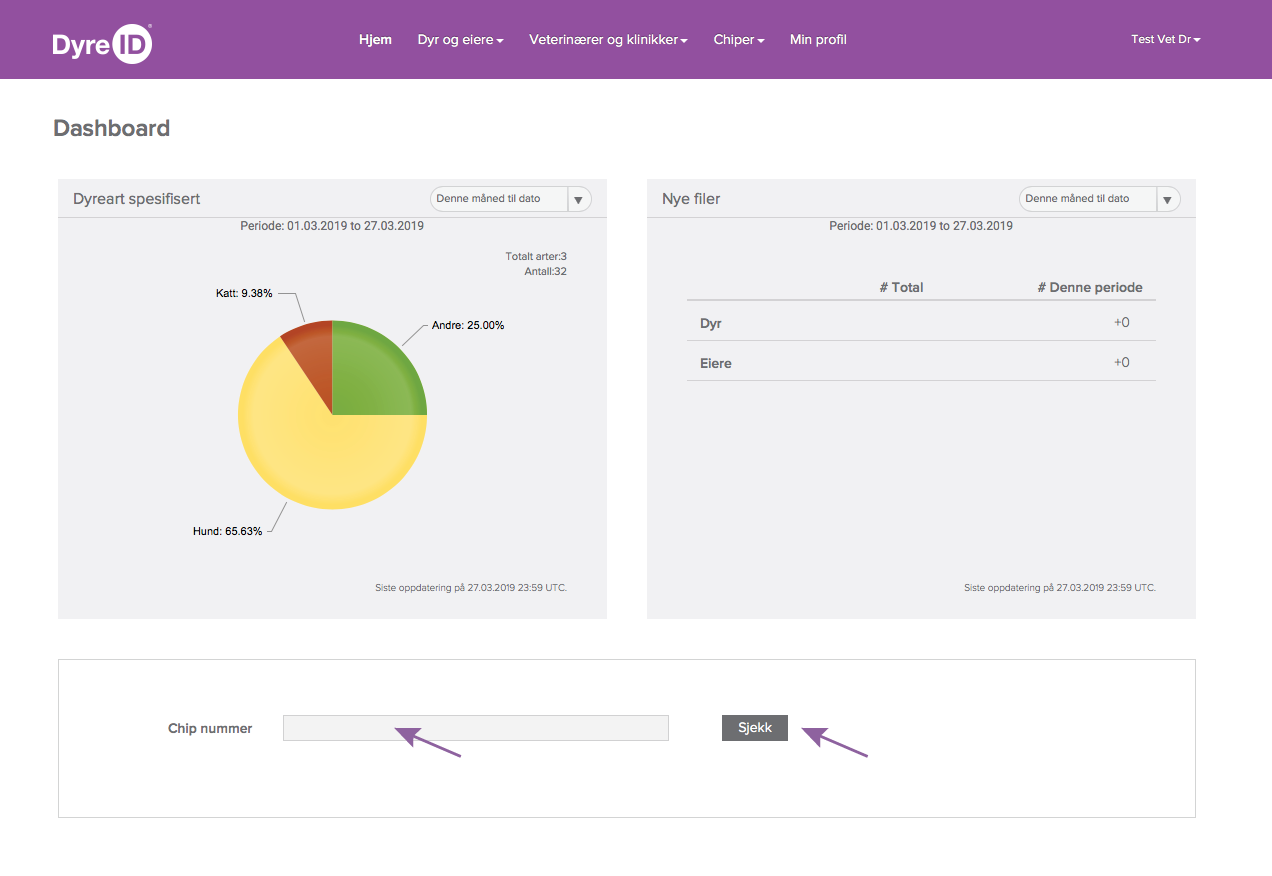Expand the Veterinærer og klinikker menu
Screen dimensions: 1272x876
point(608,40)
